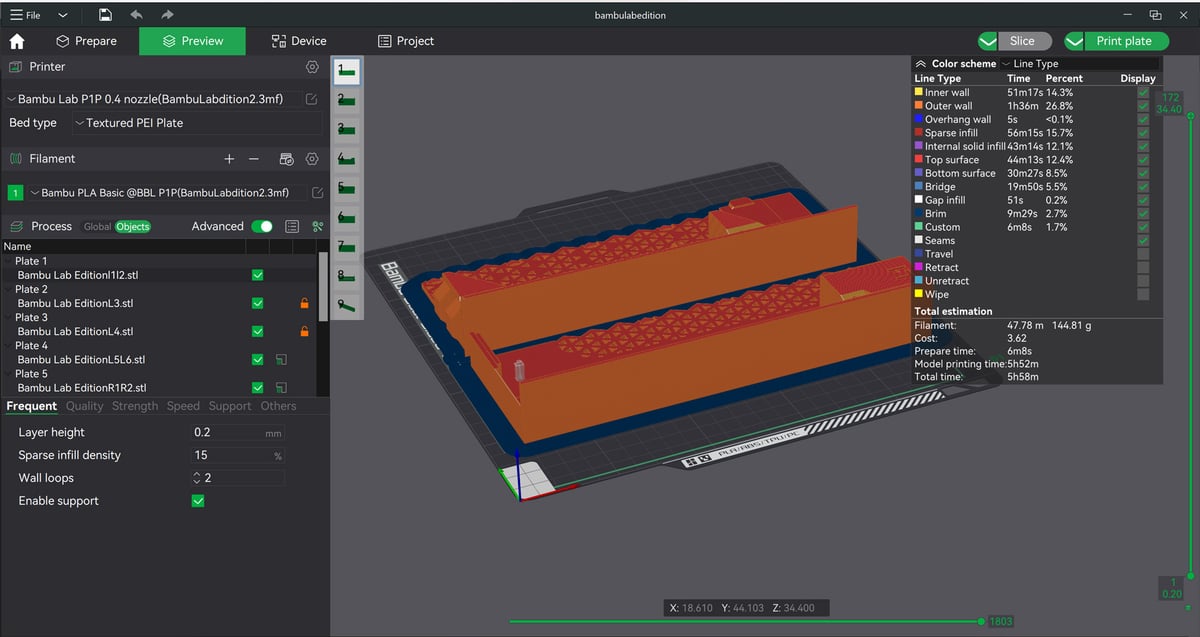
Task: Open the Speed settings tab
Action: 183,406
